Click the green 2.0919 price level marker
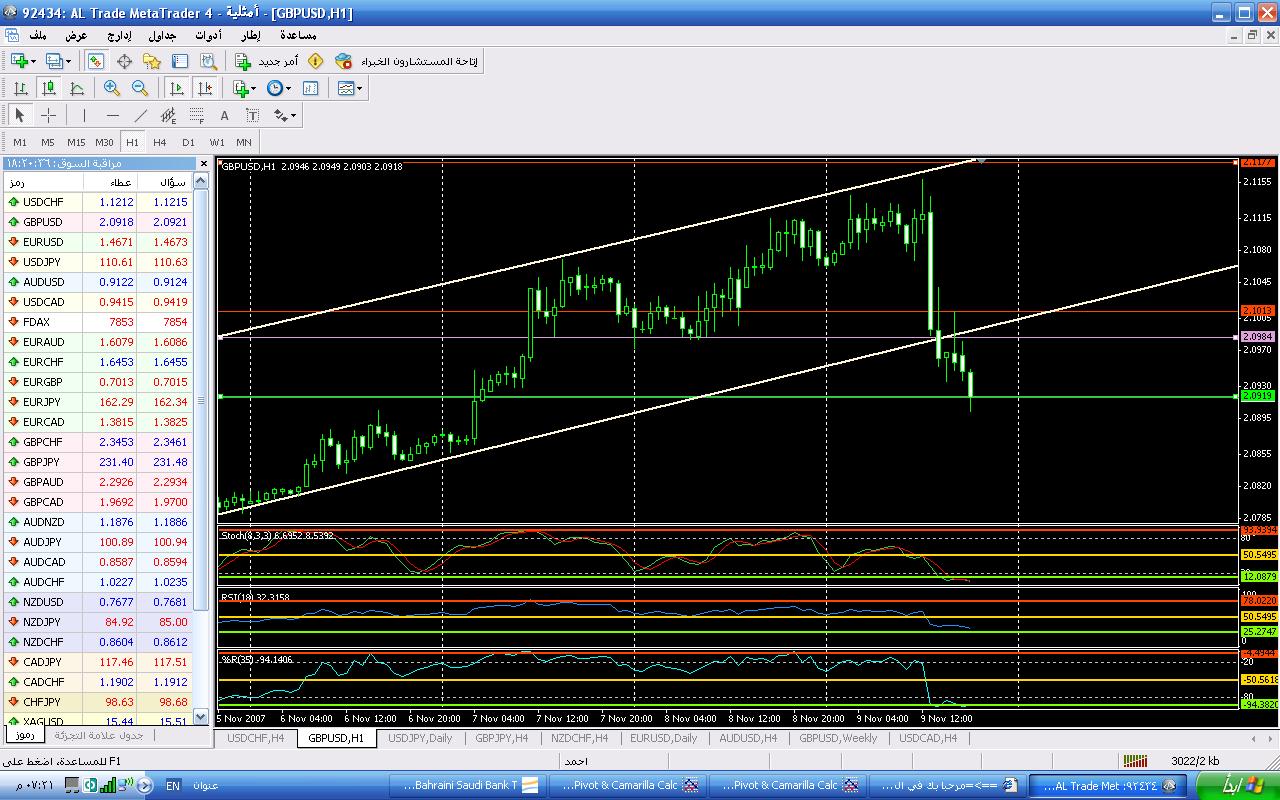The width and height of the screenshot is (1280, 800). coord(1256,396)
